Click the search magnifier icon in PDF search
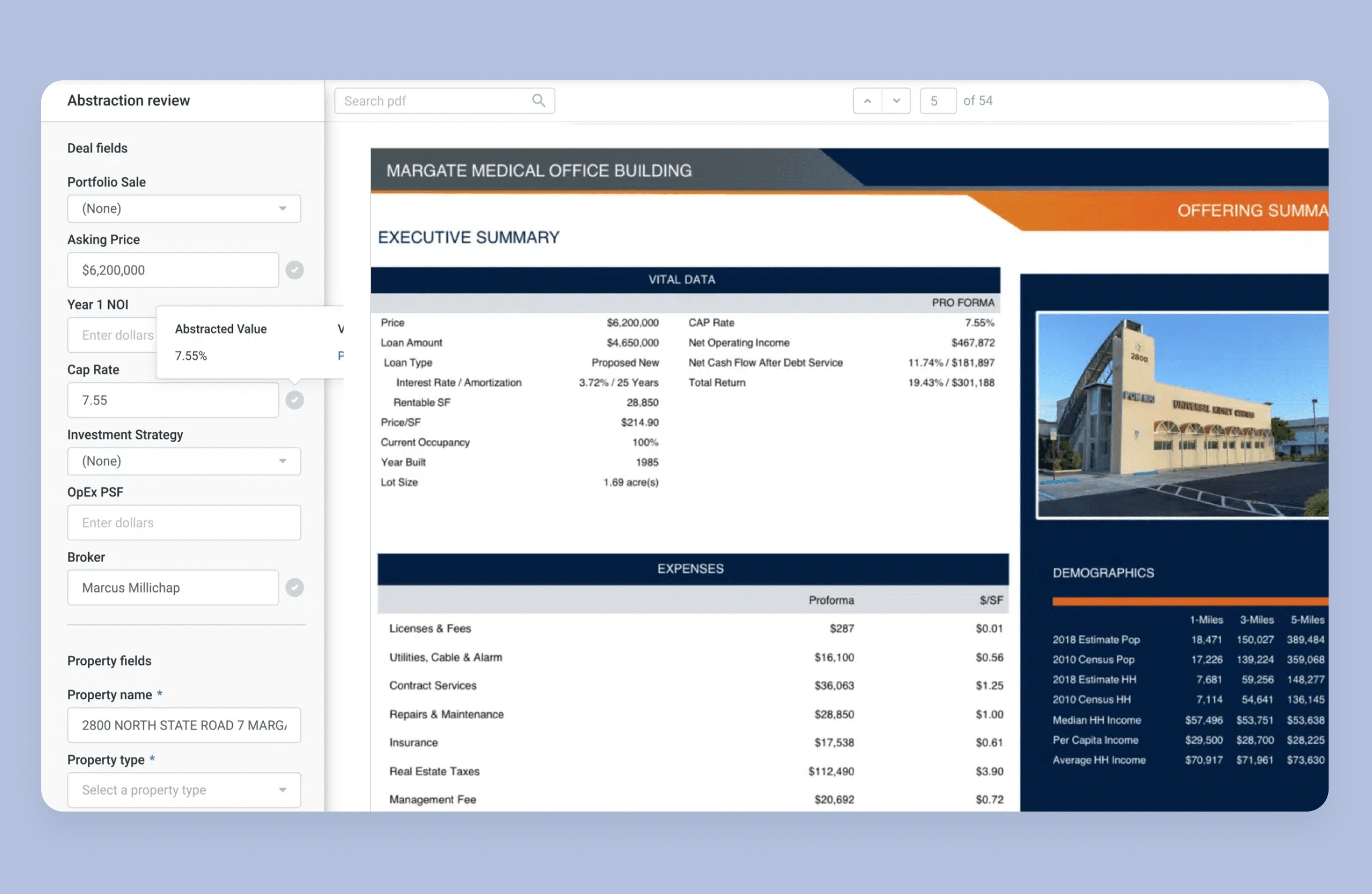The image size is (1372, 894). pyautogui.click(x=538, y=101)
